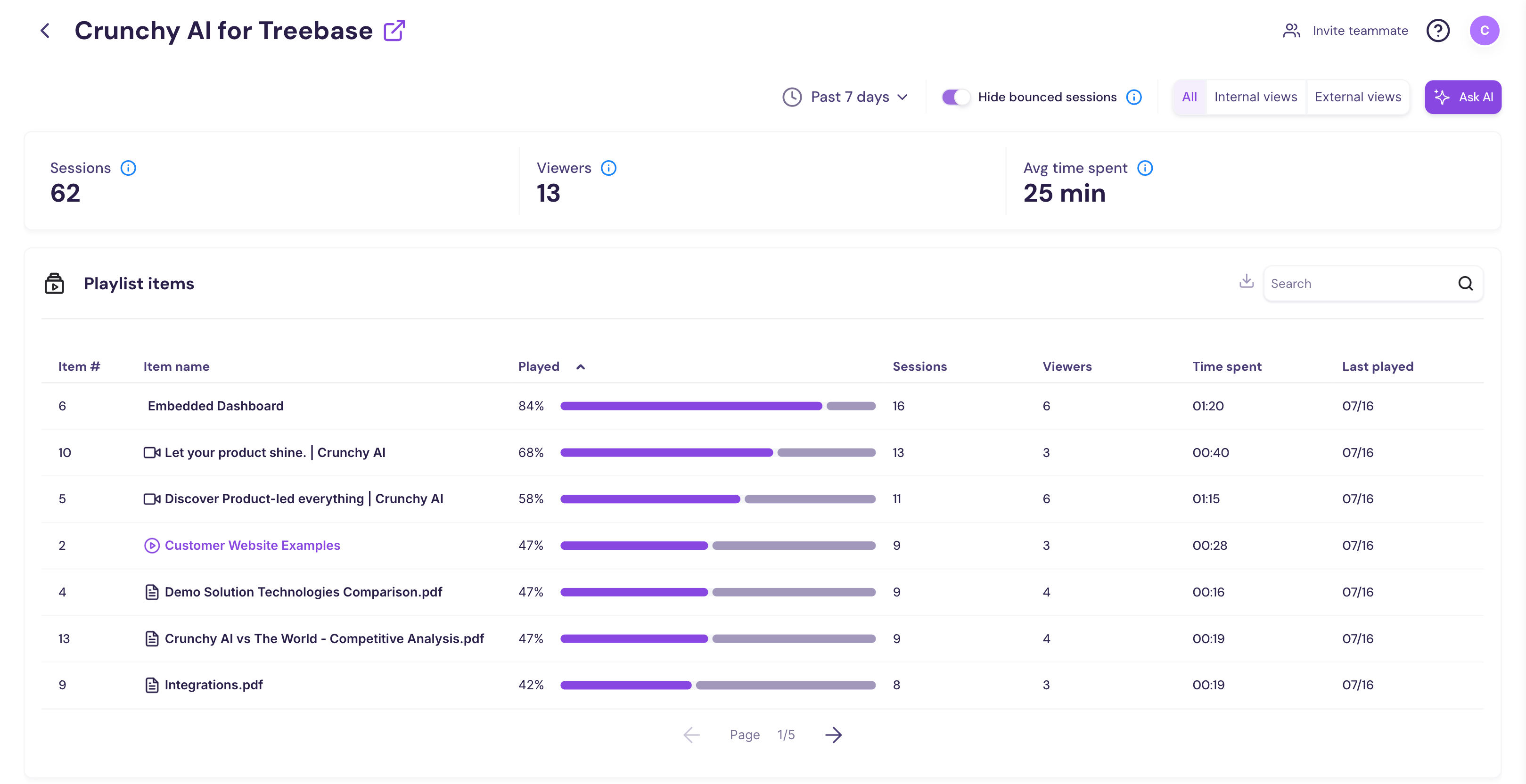Image resolution: width=1526 pixels, height=784 pixels.
Task: Open the external link icon beside the title
Action: coord(394,31)
